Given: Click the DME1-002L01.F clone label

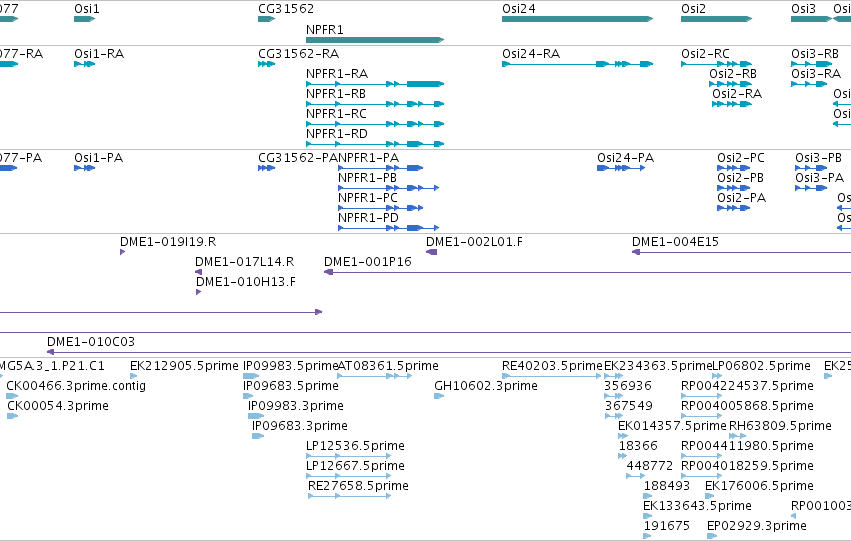Looking at the screenshot, I should coord(474,242).
